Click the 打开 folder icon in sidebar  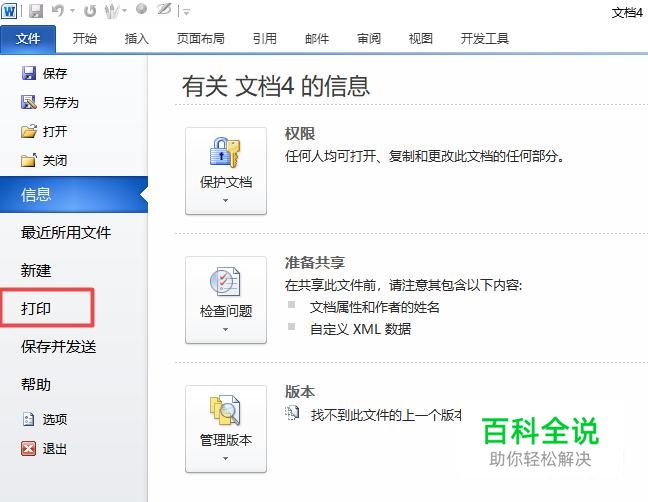(x=29, y=131)
